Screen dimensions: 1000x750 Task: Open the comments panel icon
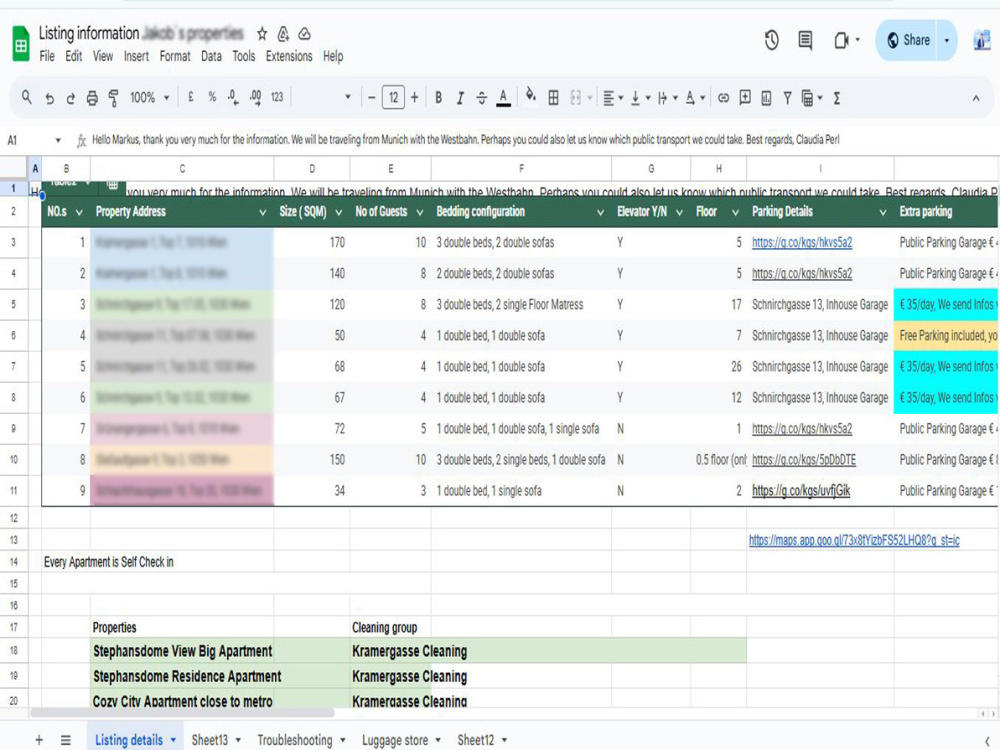tap(805, 41)
